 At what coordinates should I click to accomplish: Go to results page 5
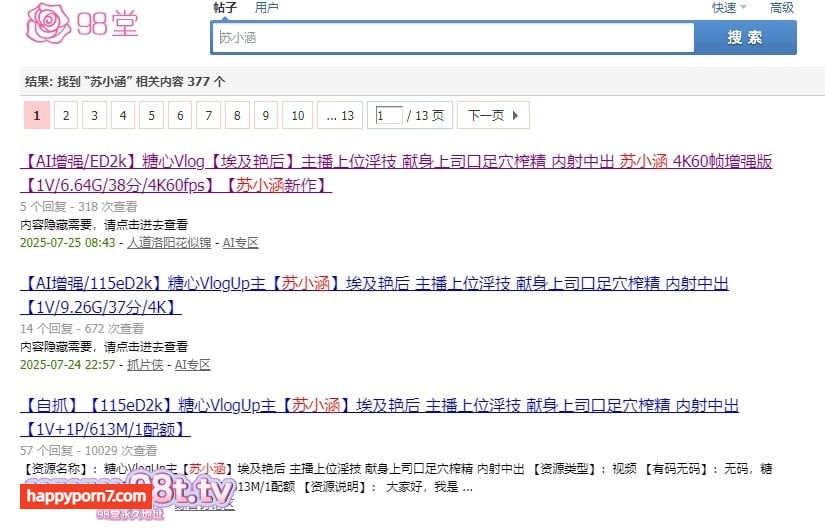coord(151,116)
